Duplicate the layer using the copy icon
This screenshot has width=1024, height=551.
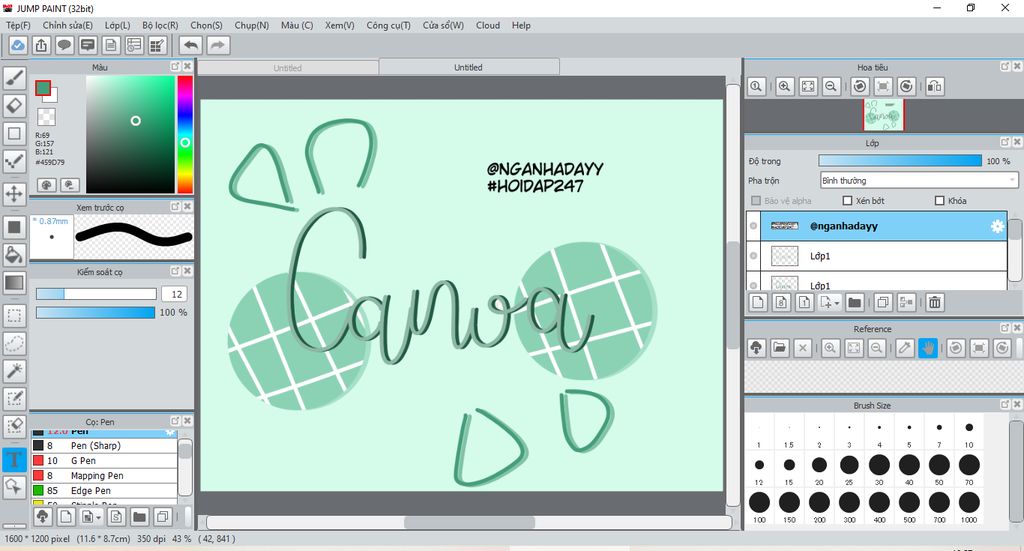[882, 302]
